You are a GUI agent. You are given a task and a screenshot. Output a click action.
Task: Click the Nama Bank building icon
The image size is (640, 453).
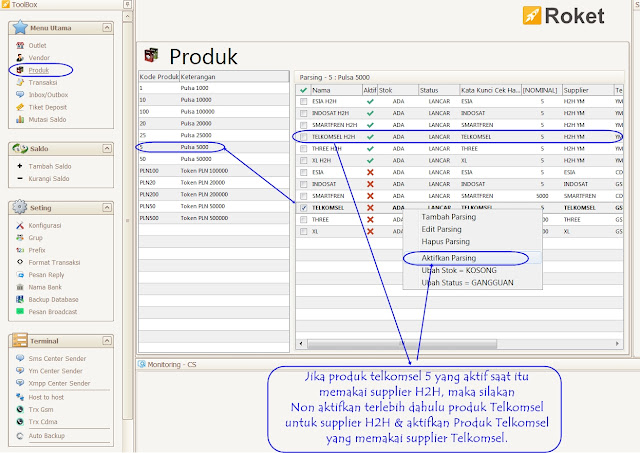click(20, 287)
